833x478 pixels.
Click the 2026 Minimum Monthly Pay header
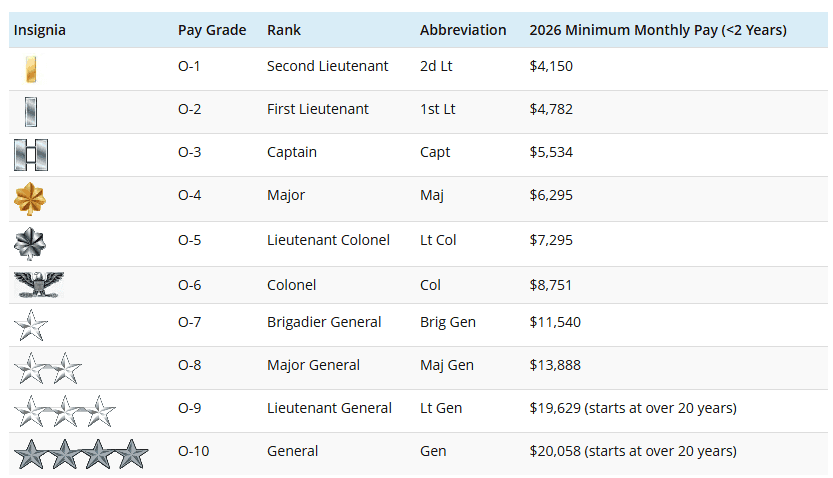[657, 30]
